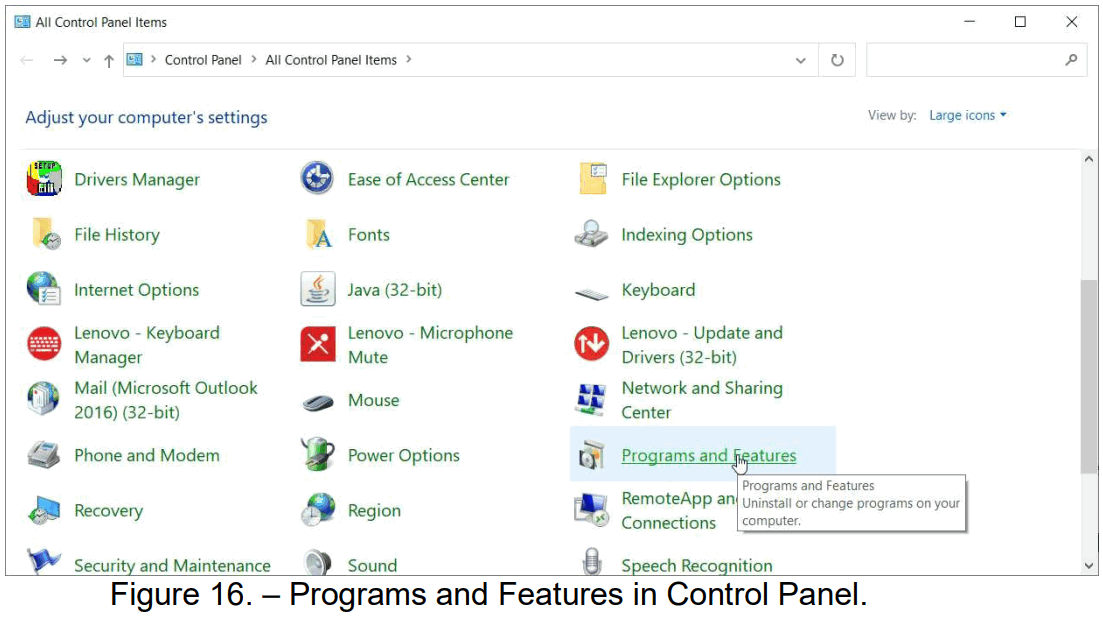Click the Fonts folder icon

point(317,235)
